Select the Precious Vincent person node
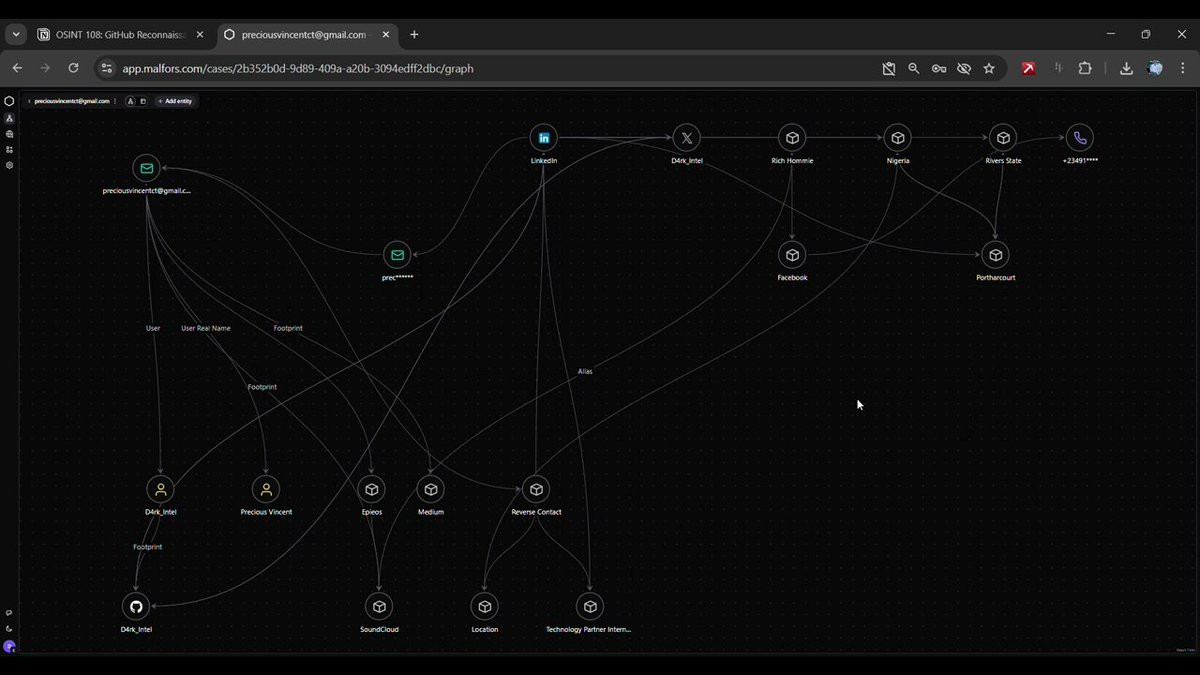The image size is (1200, 675). coord(266,489)
